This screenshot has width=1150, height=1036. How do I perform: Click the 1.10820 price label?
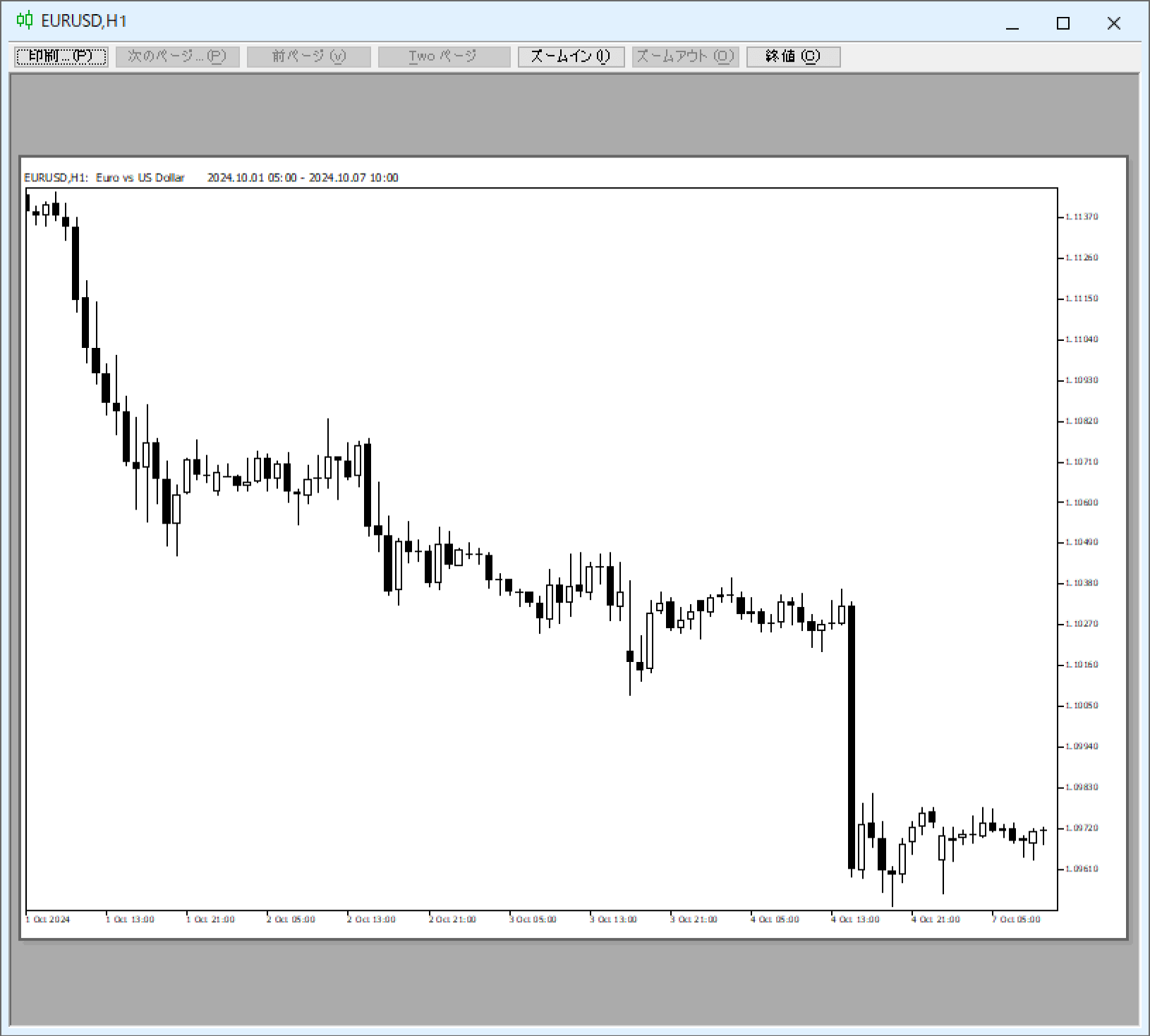1082,421
